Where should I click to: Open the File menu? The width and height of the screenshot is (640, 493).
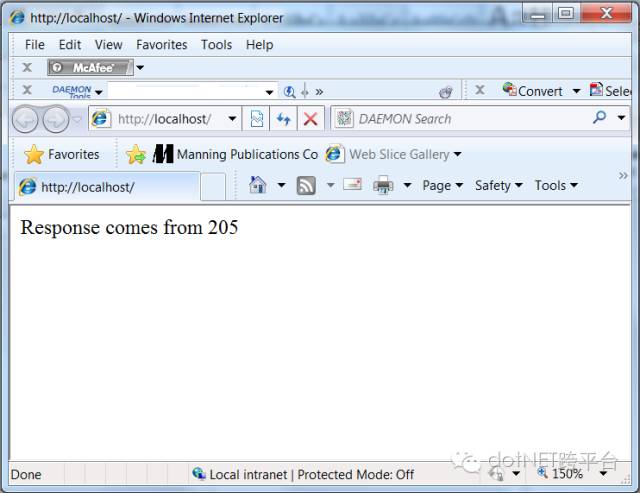(35, 44)
